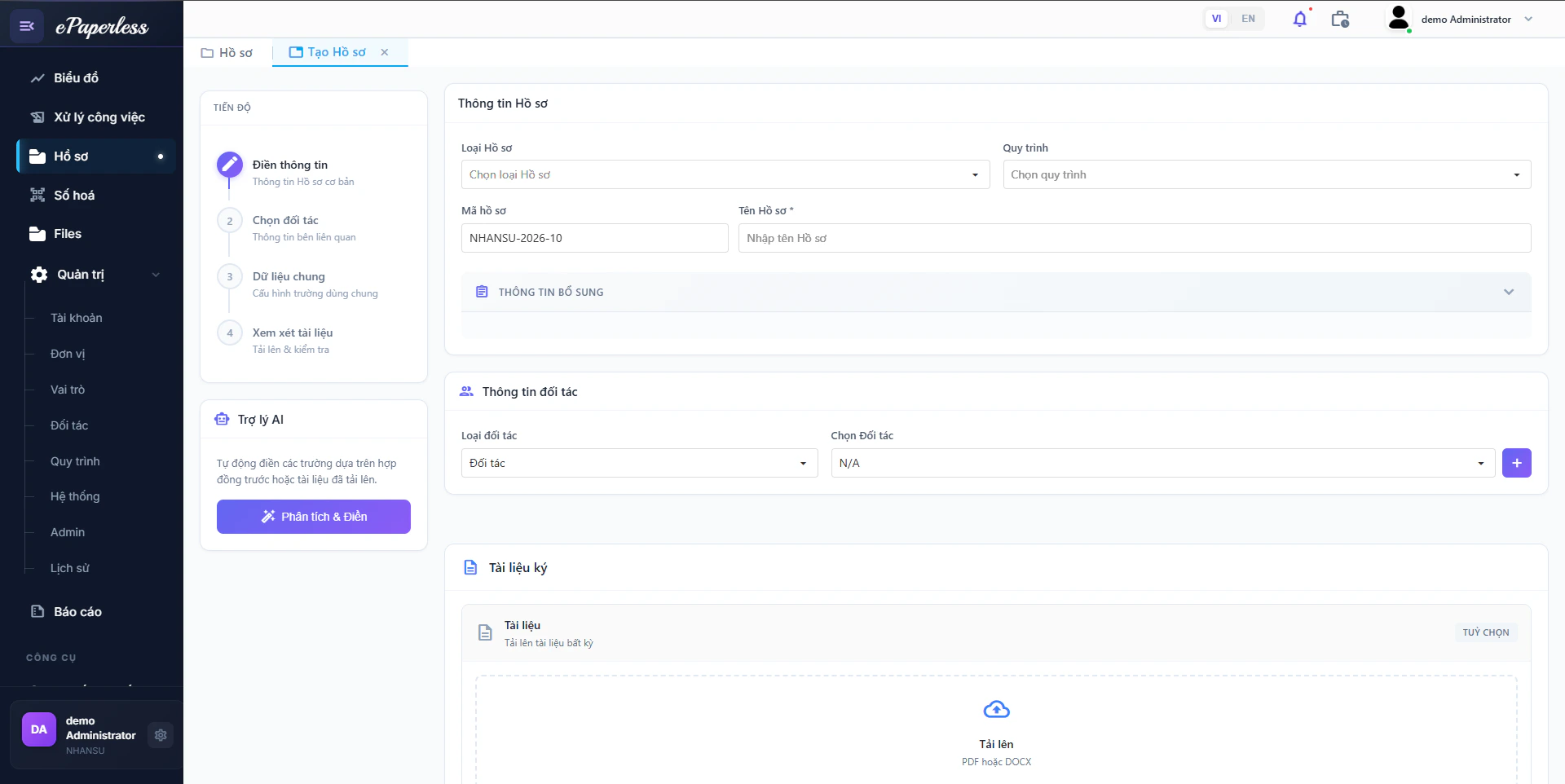Image resolution: width=1565 pixels, height=784 pixels.
Task: Open the notifications bell
Action: coord(1300,19)
